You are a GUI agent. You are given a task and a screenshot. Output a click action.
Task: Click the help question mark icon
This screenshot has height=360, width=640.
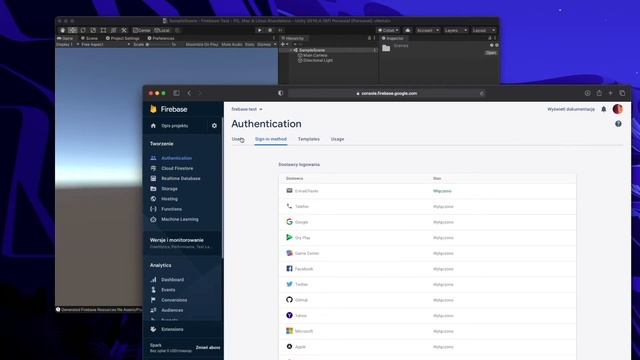[618, 124]
